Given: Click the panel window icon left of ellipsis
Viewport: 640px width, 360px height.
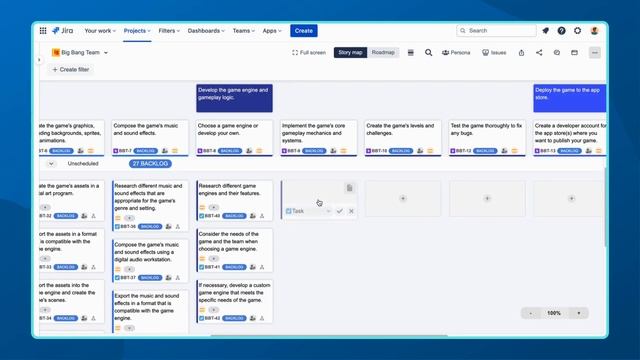Looking at the screenshot, I should [574, 53].
